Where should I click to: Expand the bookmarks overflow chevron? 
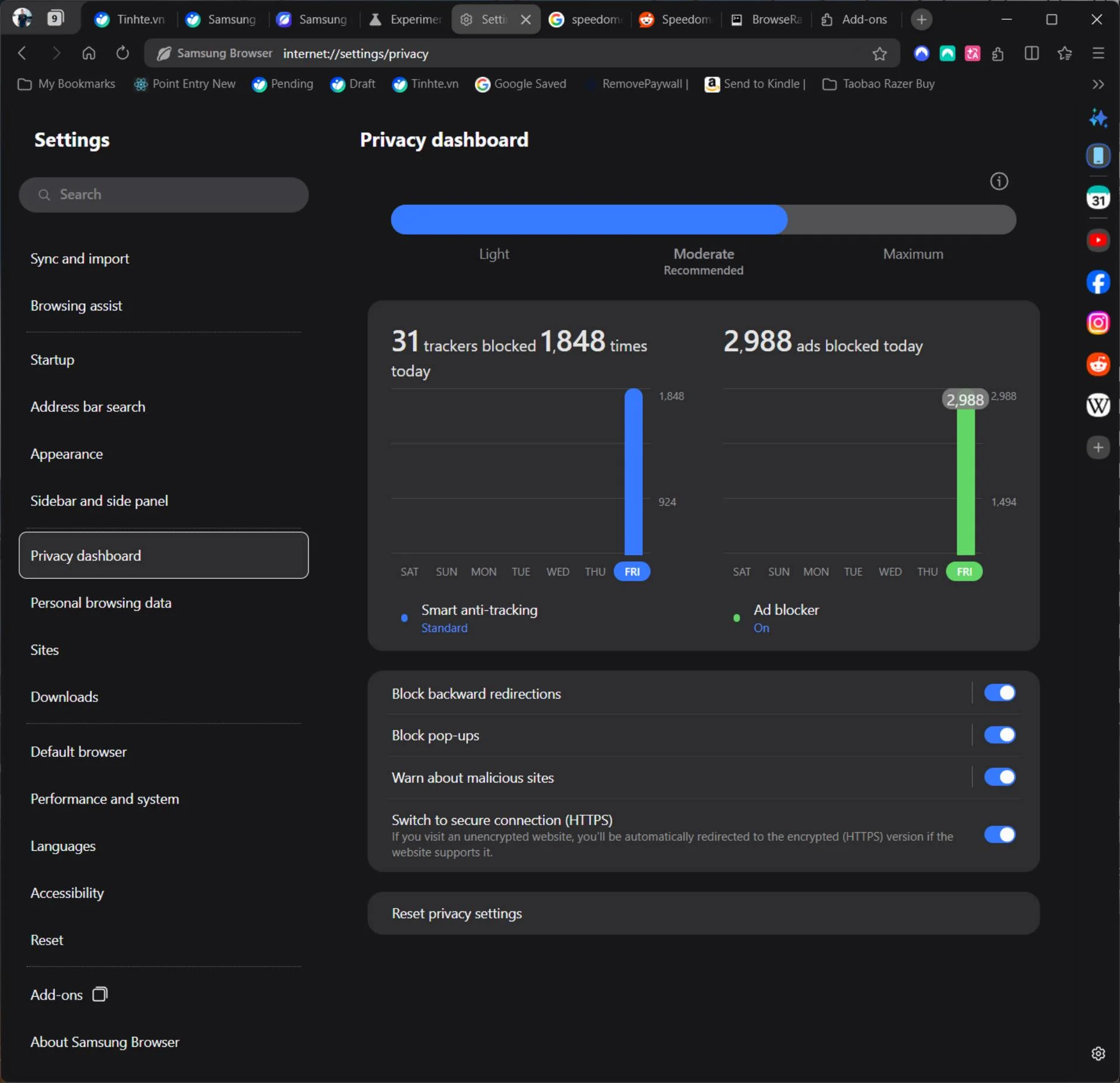[x=1097, y=84]
